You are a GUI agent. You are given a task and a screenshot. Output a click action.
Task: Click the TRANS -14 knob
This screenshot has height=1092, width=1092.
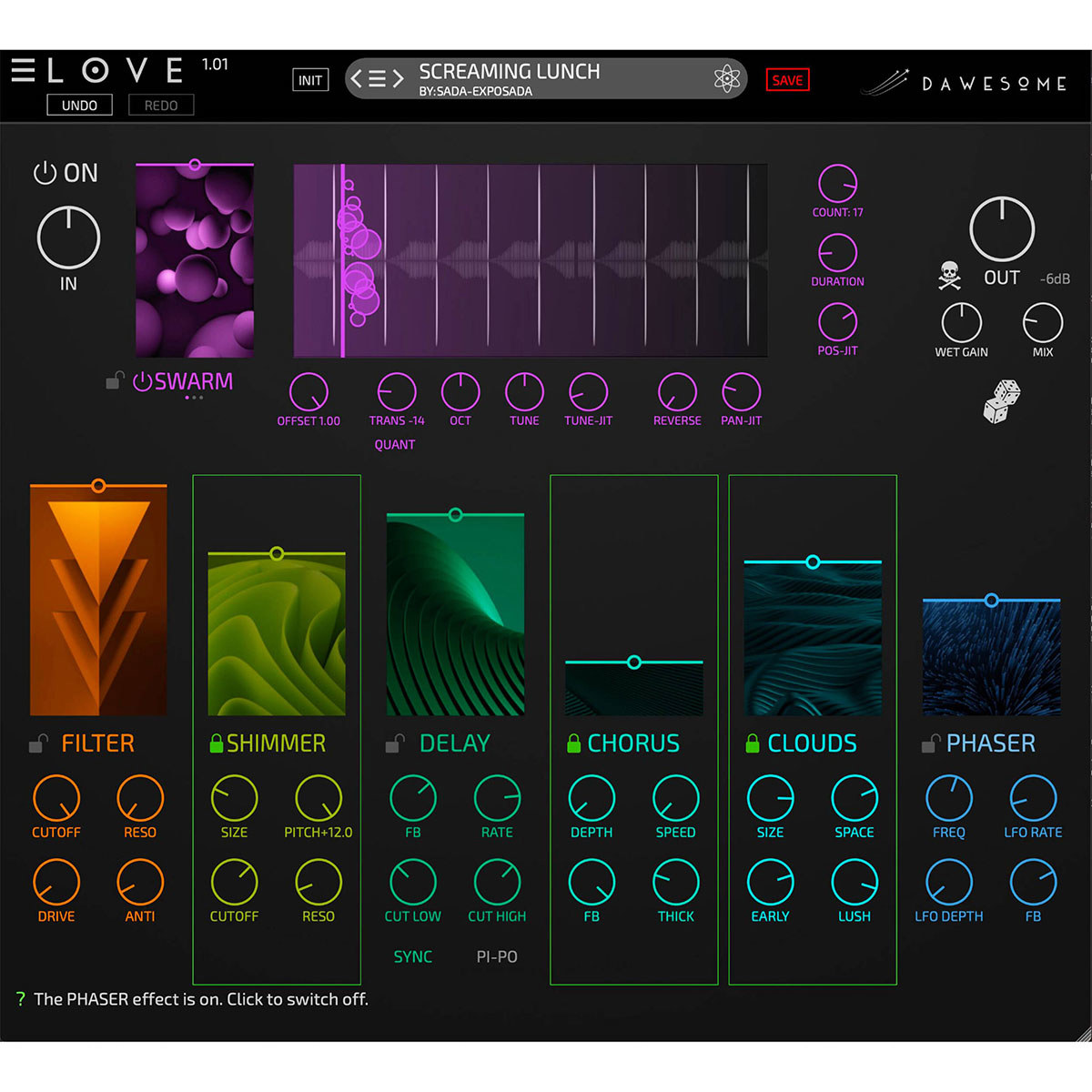[397, 392]
